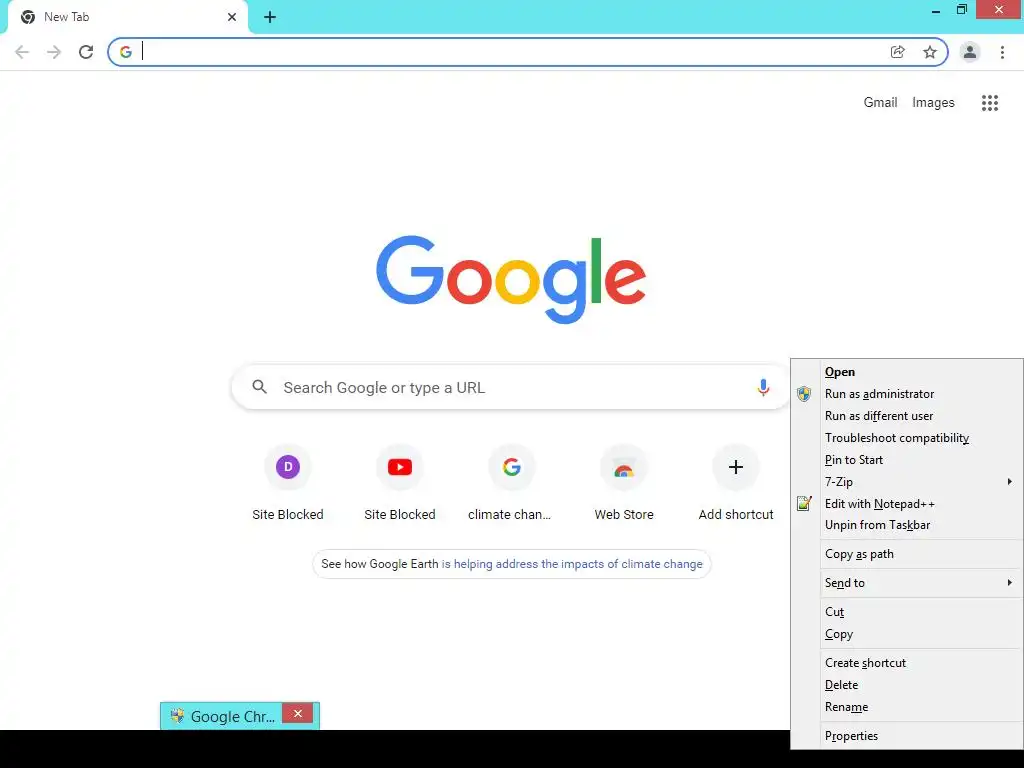Click the Google icon in address bar
This screenshot has width=1024, height=768.
[126, 52]
